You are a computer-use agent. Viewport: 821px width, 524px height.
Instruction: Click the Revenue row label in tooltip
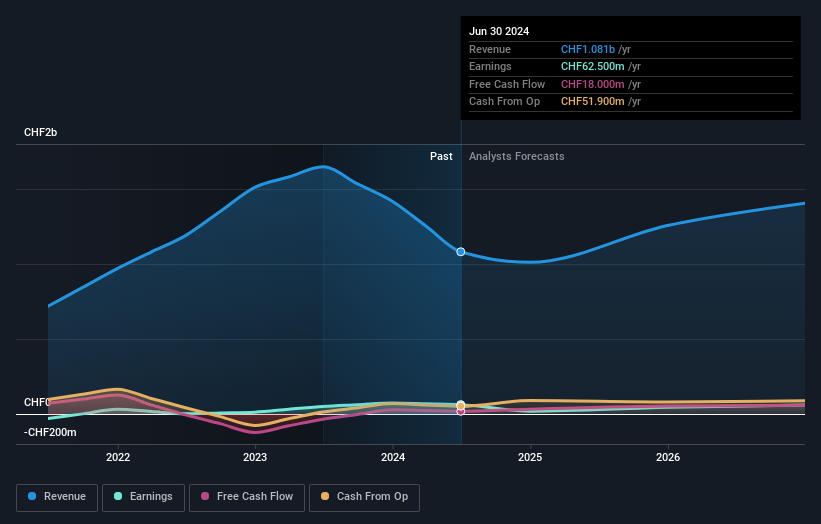coord(490,49)
